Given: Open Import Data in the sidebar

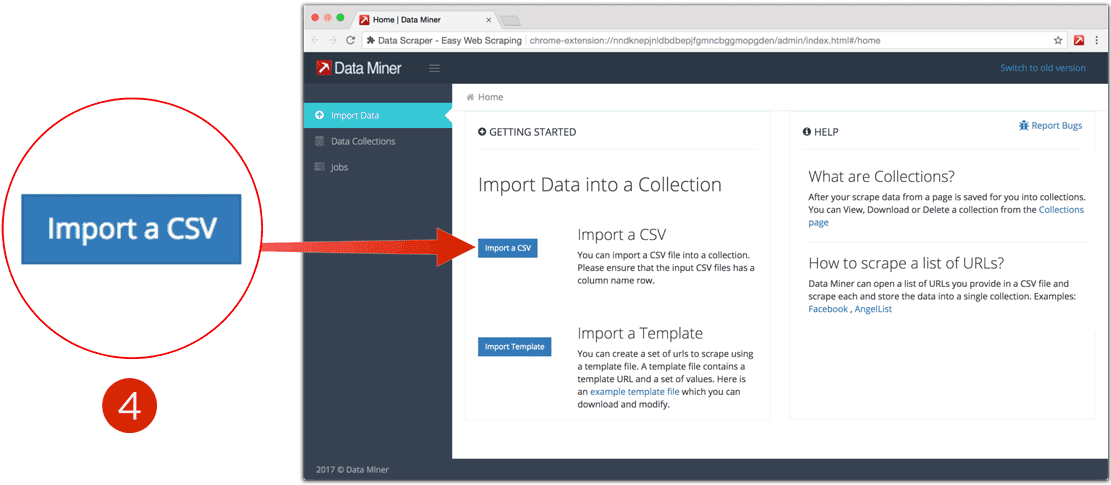Looking at the screenshot, I should [378, 115].
